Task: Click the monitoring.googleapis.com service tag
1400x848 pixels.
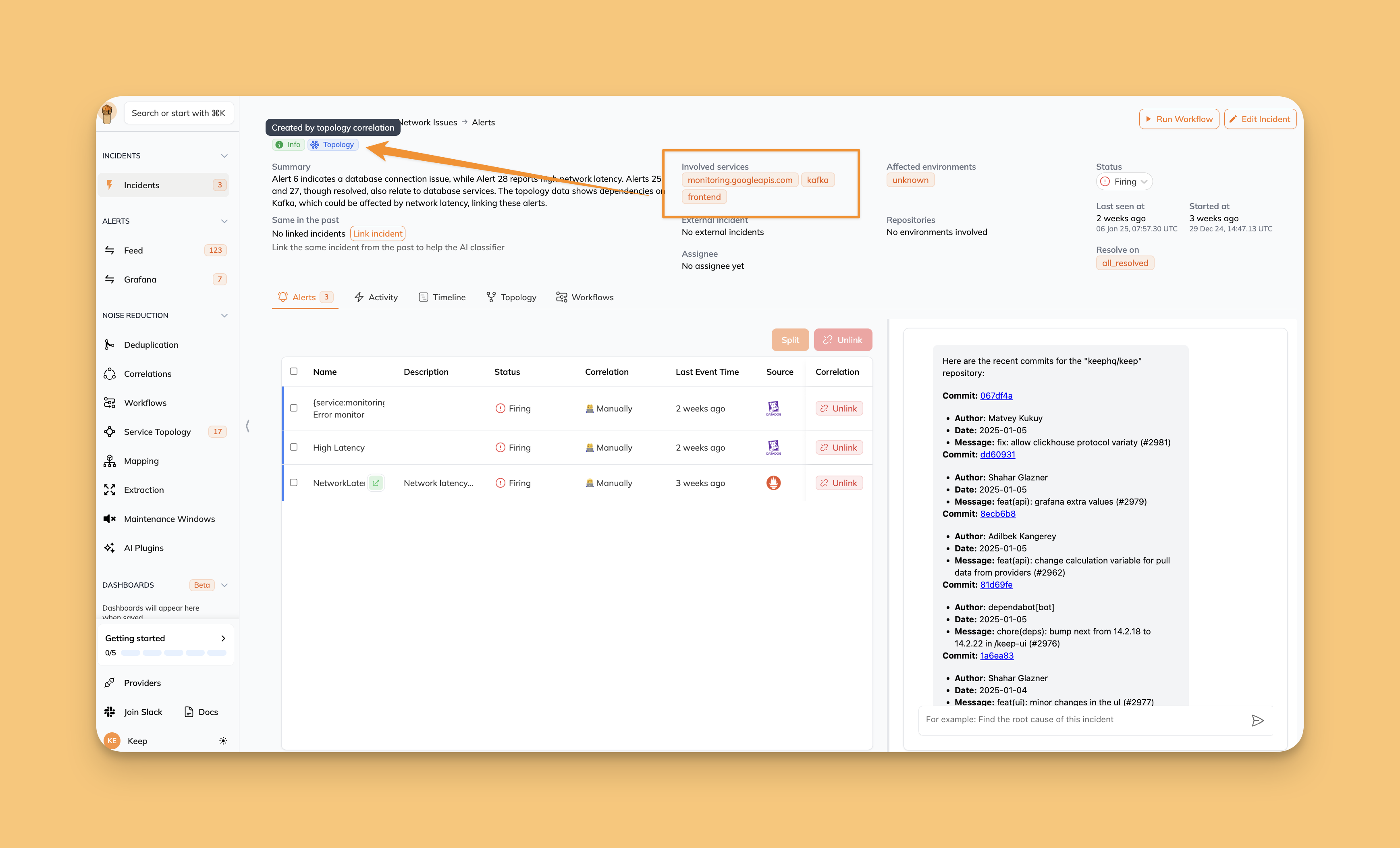Action: pyautogui.click(x=740, y=180)
